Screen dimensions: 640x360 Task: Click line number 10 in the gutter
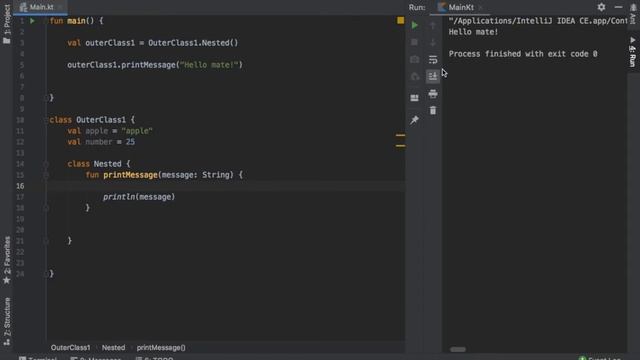point(20,120)
